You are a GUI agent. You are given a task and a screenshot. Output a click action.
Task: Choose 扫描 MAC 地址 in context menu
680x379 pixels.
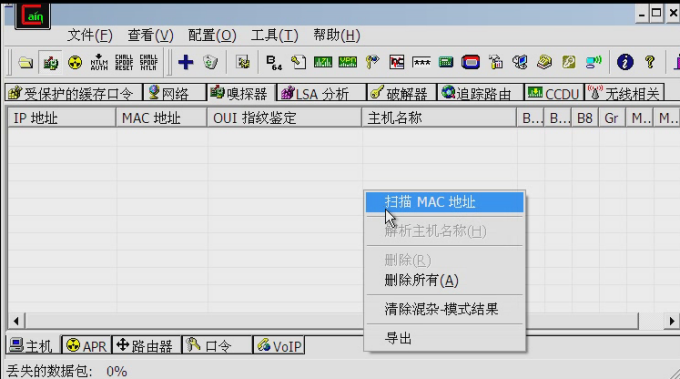[x=445, y=203]
